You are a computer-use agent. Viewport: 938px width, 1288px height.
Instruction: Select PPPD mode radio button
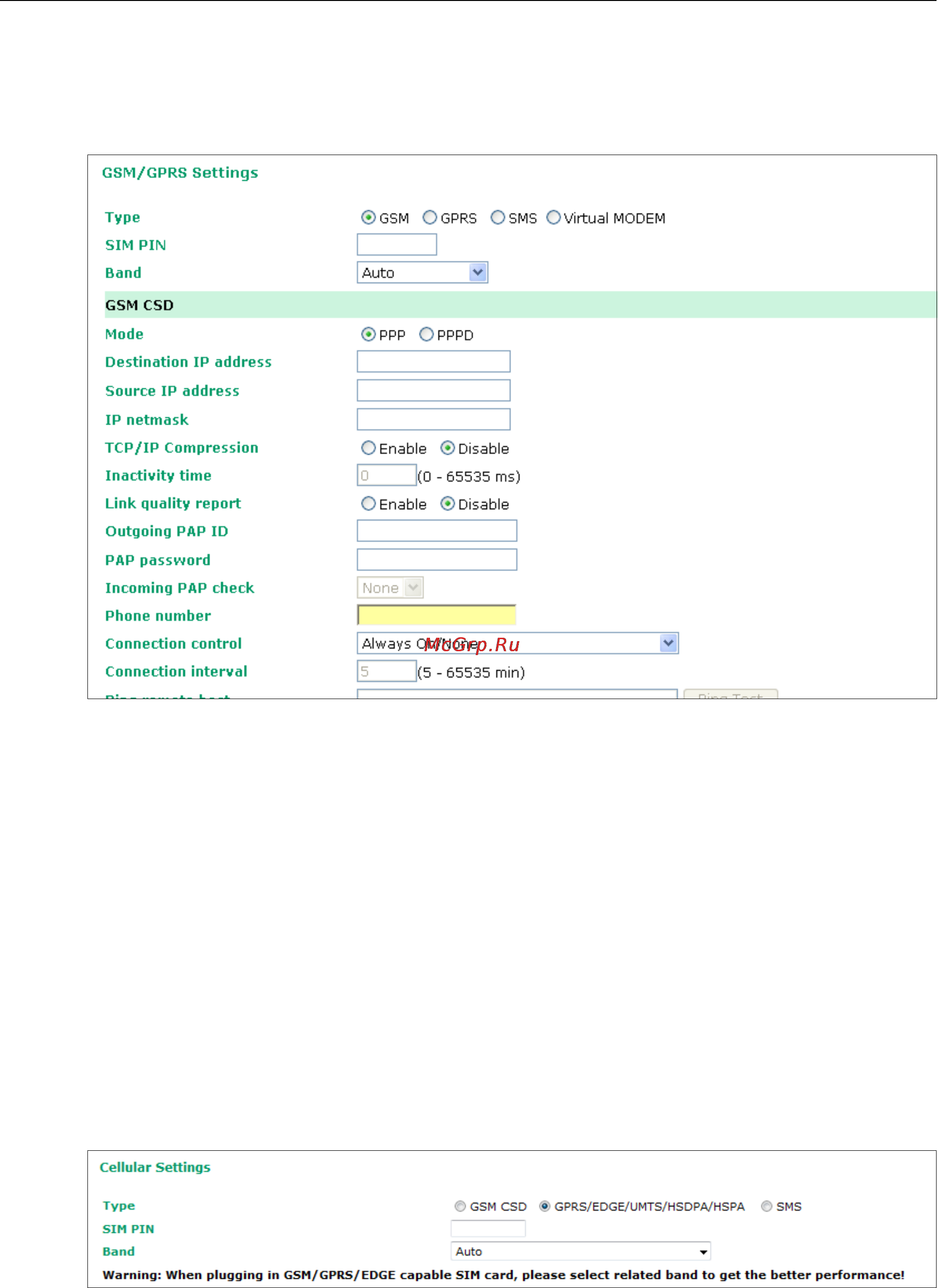pos(426,334)
